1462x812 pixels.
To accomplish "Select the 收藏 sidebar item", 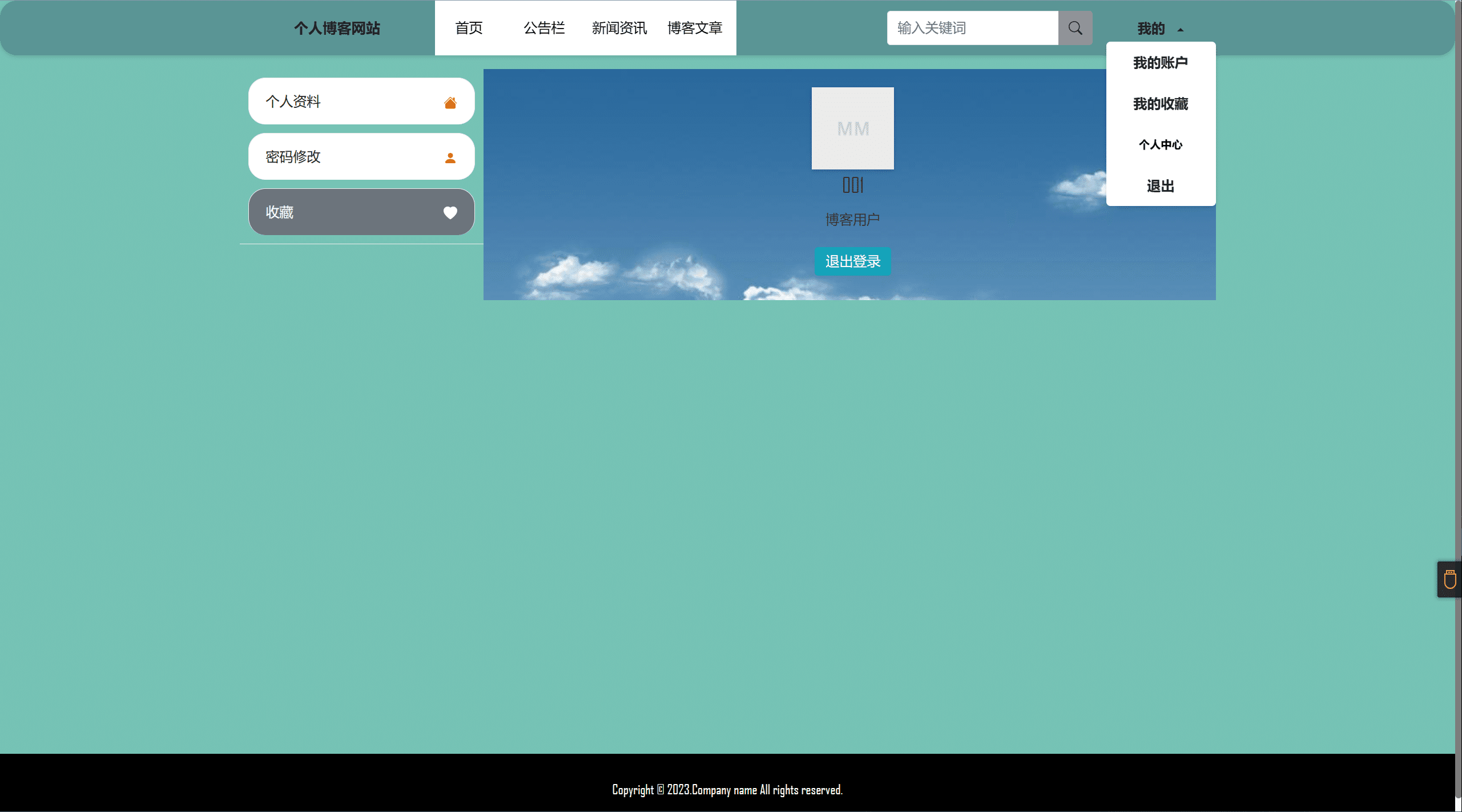I will pyautogui.click(x=361, y=212).
